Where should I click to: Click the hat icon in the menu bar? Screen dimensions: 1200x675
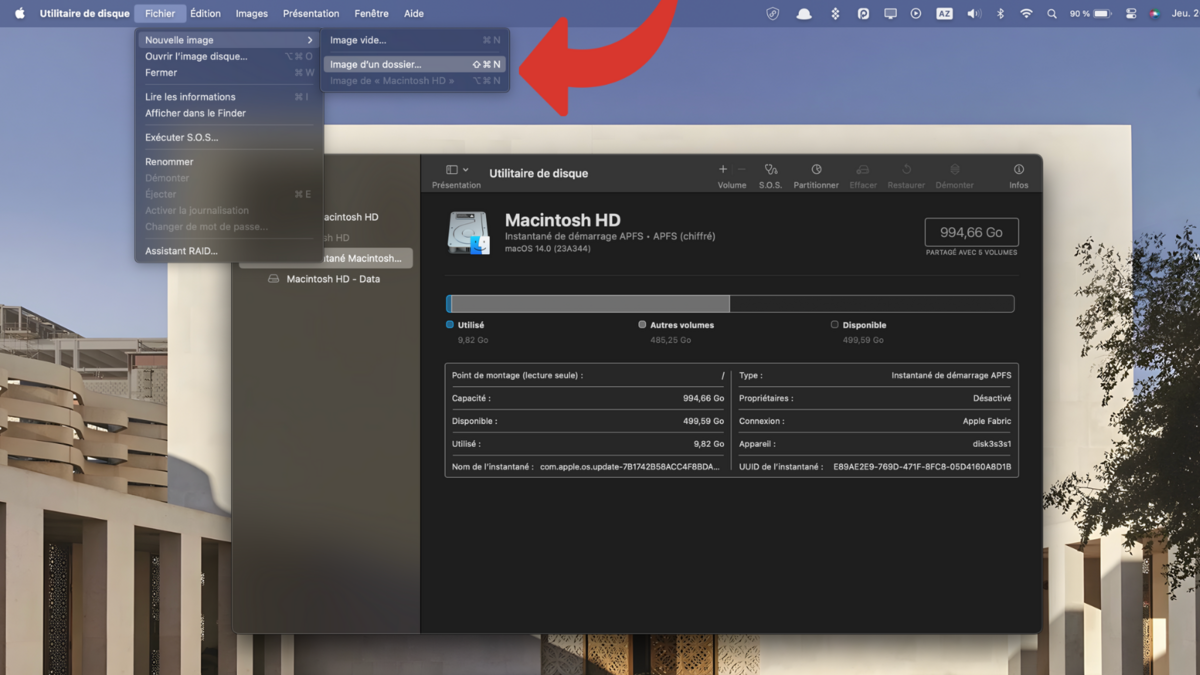click(x=804, y=14)
